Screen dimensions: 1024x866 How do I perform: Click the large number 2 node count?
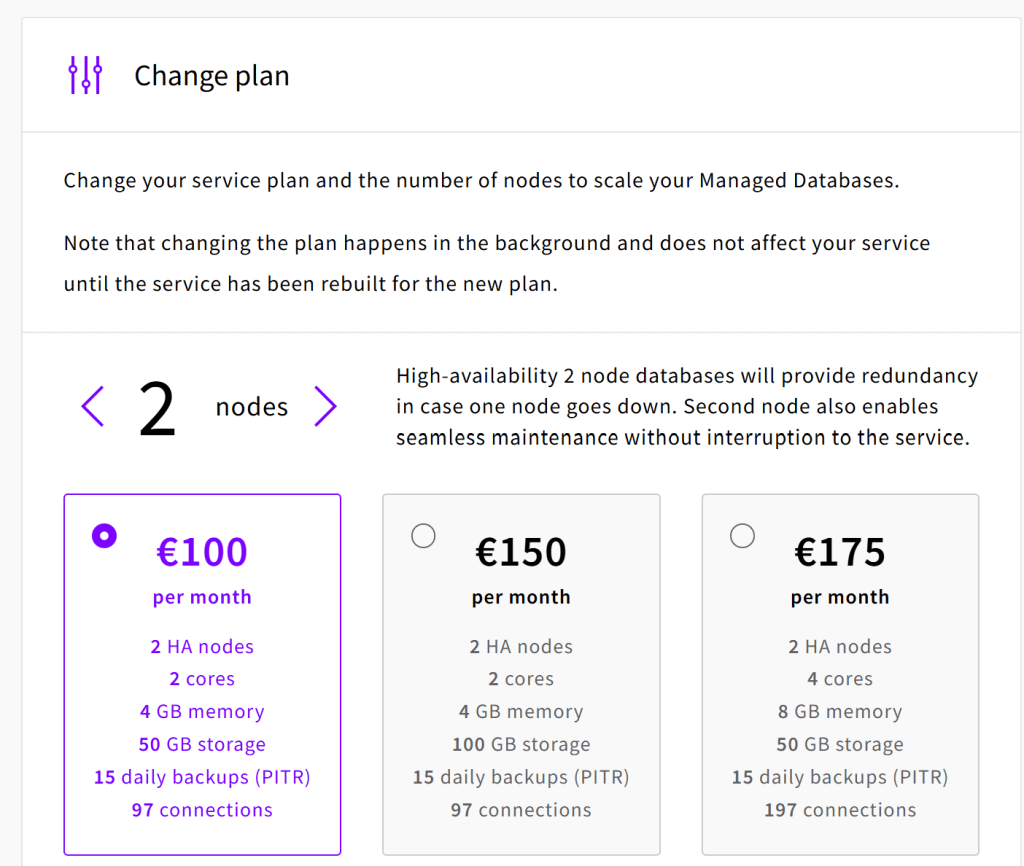pyautogui.click(x=157, y=409)
